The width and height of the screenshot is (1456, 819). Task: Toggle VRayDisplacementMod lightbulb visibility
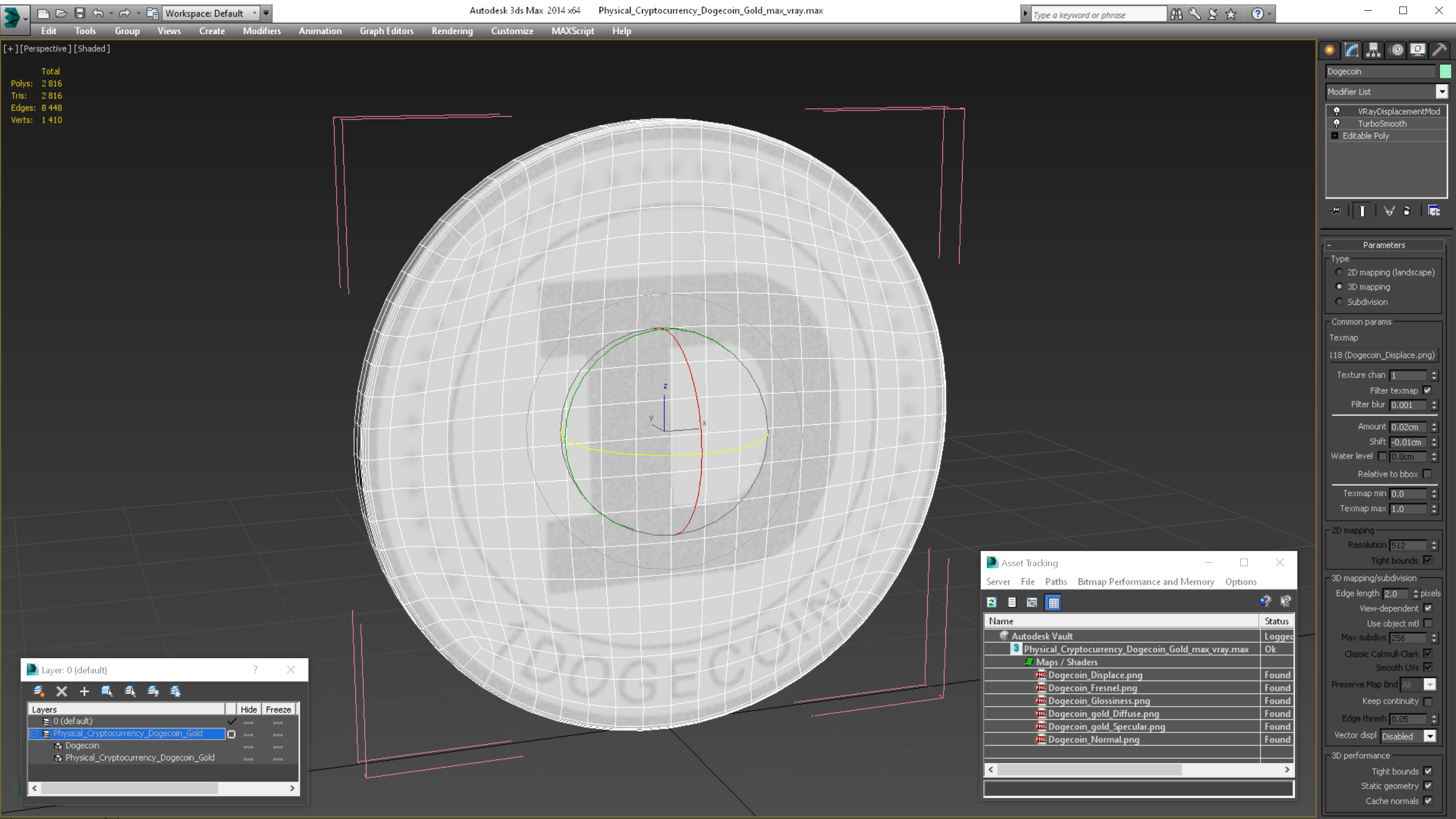pyautogui.click(x=1337, y=111)
